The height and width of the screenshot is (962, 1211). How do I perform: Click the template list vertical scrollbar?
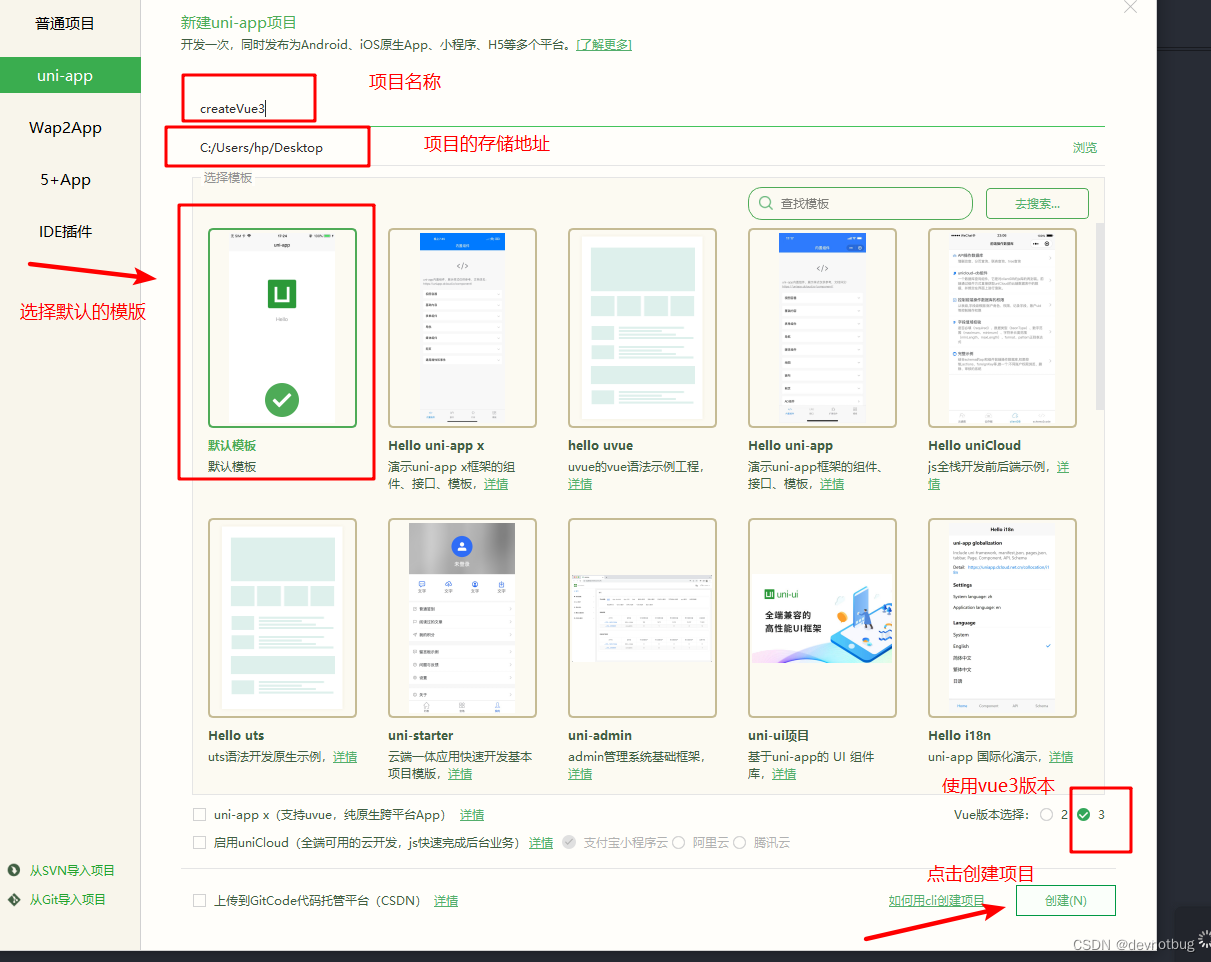pyautogui.click(x=1100, y=315)
